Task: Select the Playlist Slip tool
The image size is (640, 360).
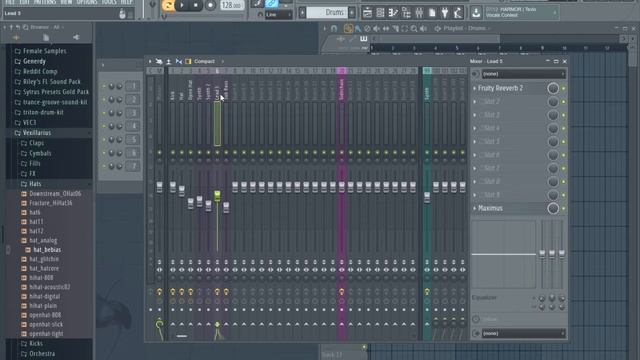Action: click(386, 28)
